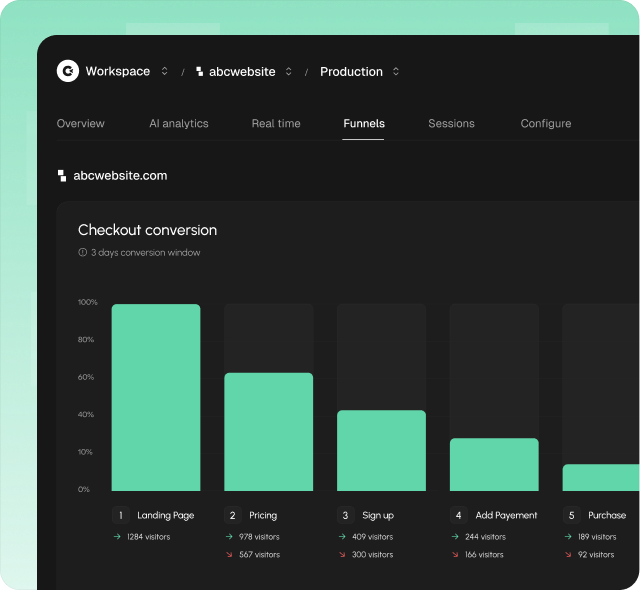Click the Pricing funnel bar

pos(269,432)
